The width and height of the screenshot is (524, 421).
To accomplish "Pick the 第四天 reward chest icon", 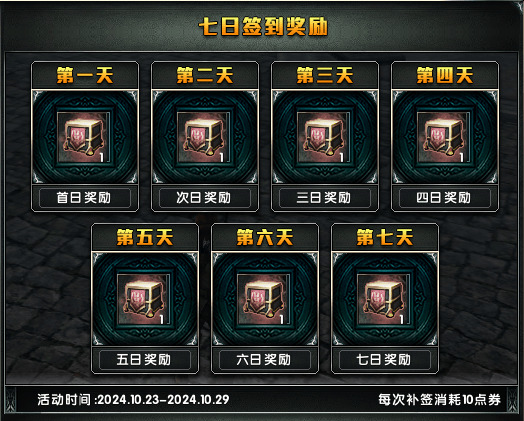I will (444, 137).
